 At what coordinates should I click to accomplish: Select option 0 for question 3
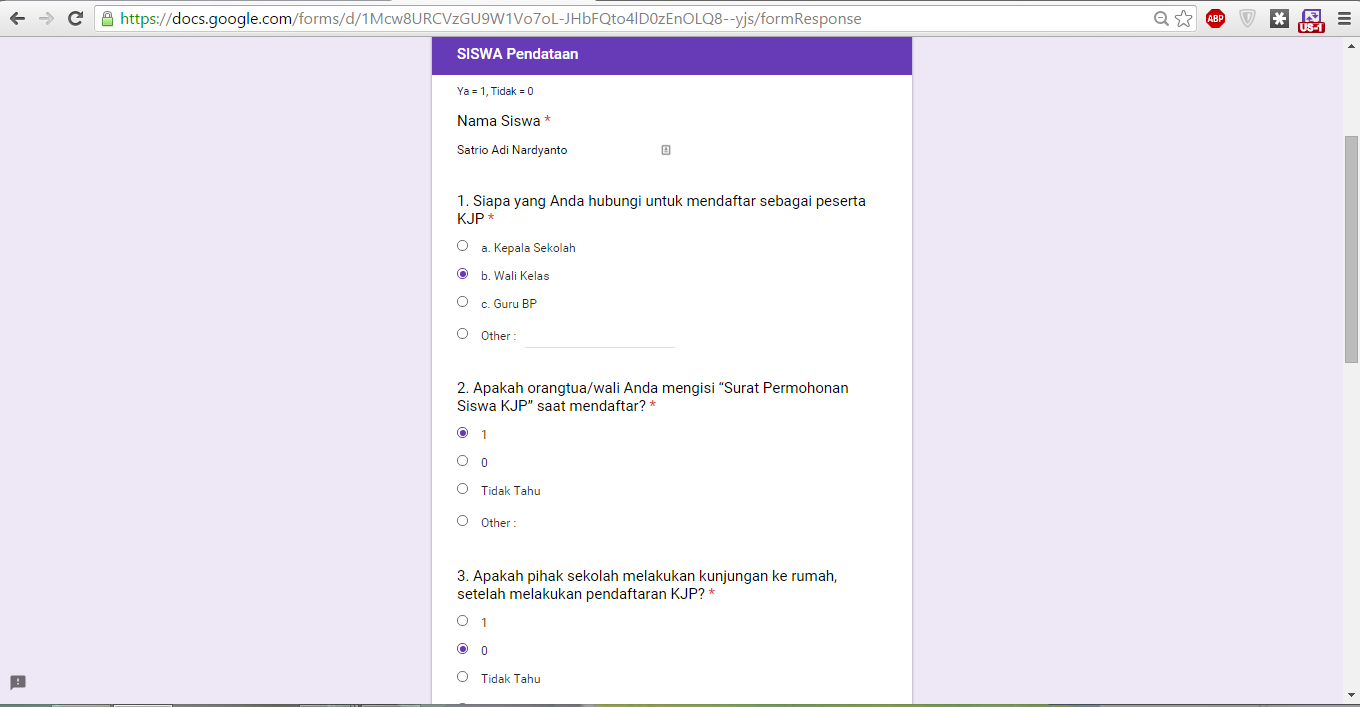[x=462, y=649]
